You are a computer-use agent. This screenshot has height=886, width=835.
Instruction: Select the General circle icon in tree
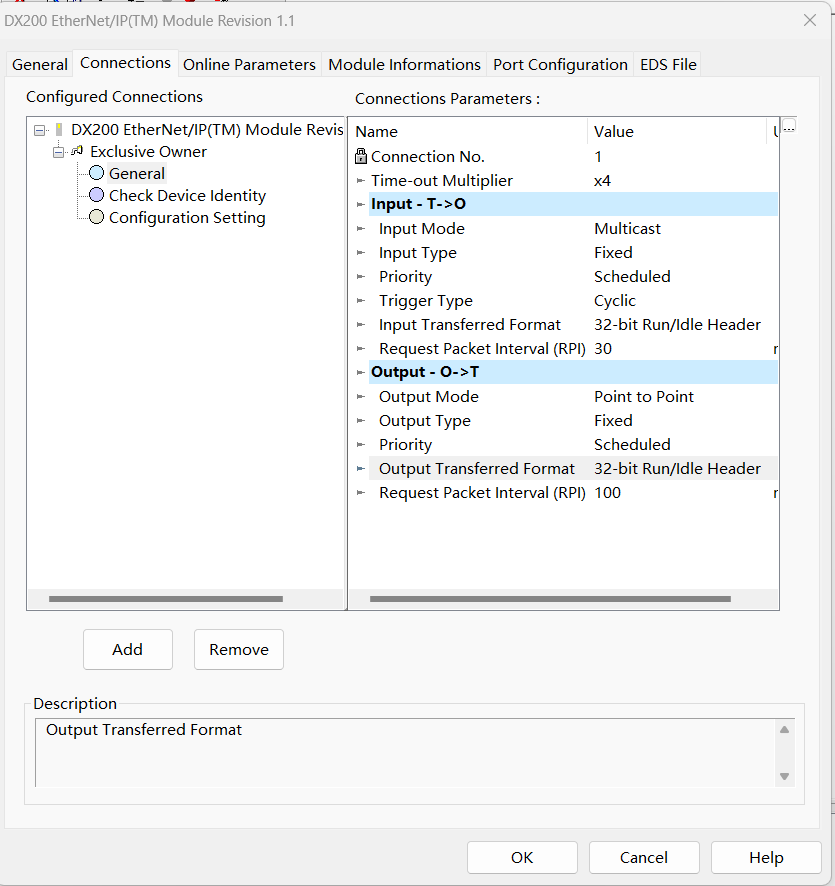[96, 174]
